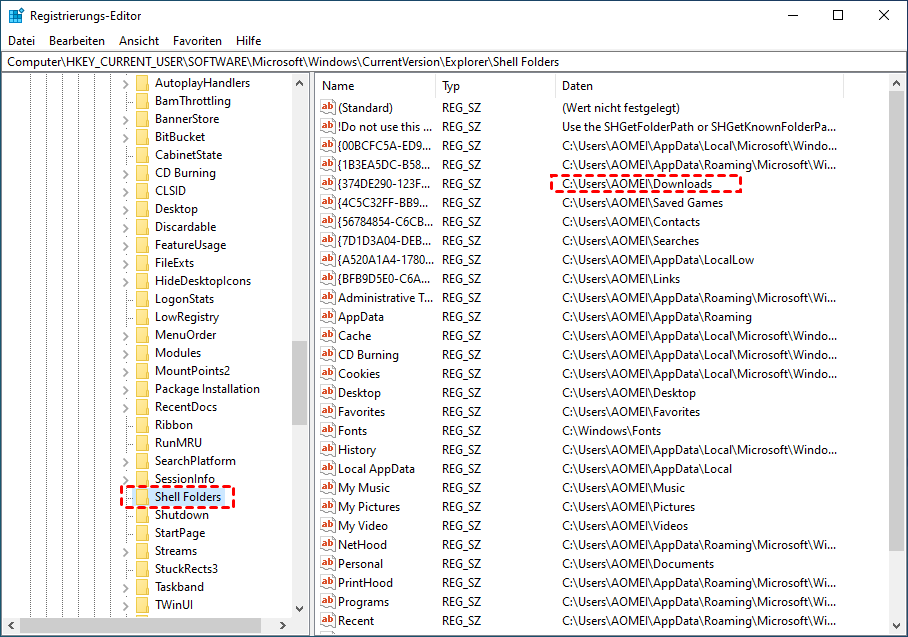Expand the AutoplayHandlers key
The height and width of the screenshot is (637, 908).
tap(125, 84)
